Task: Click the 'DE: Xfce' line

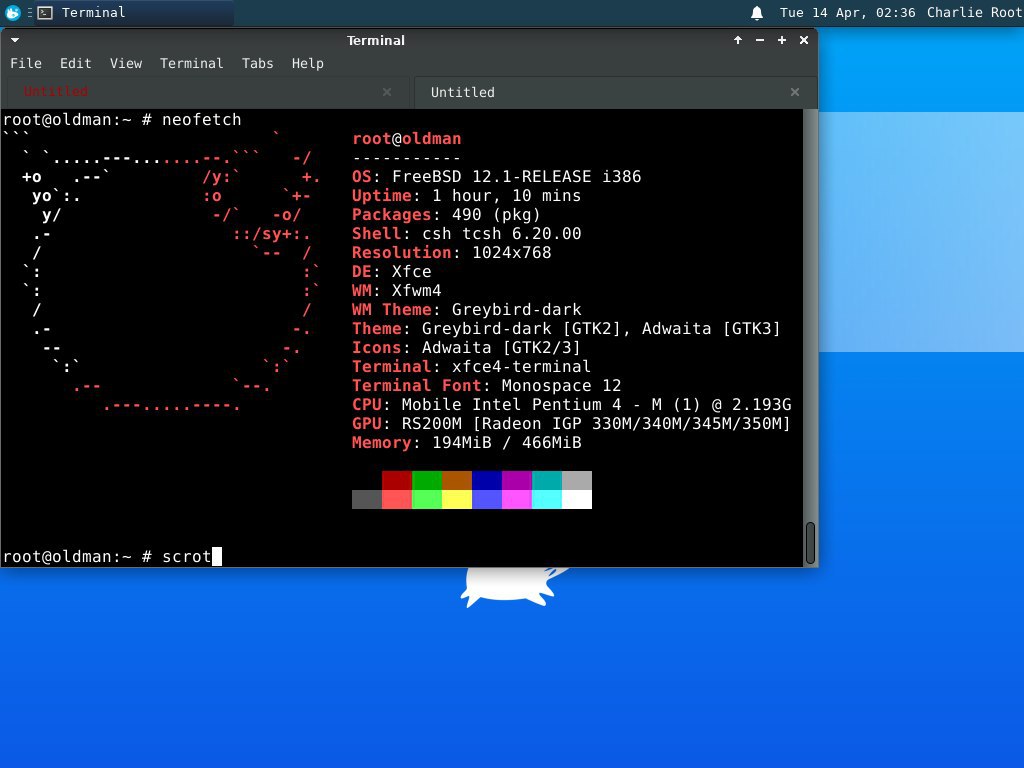Action: click(x=392, y=271)
